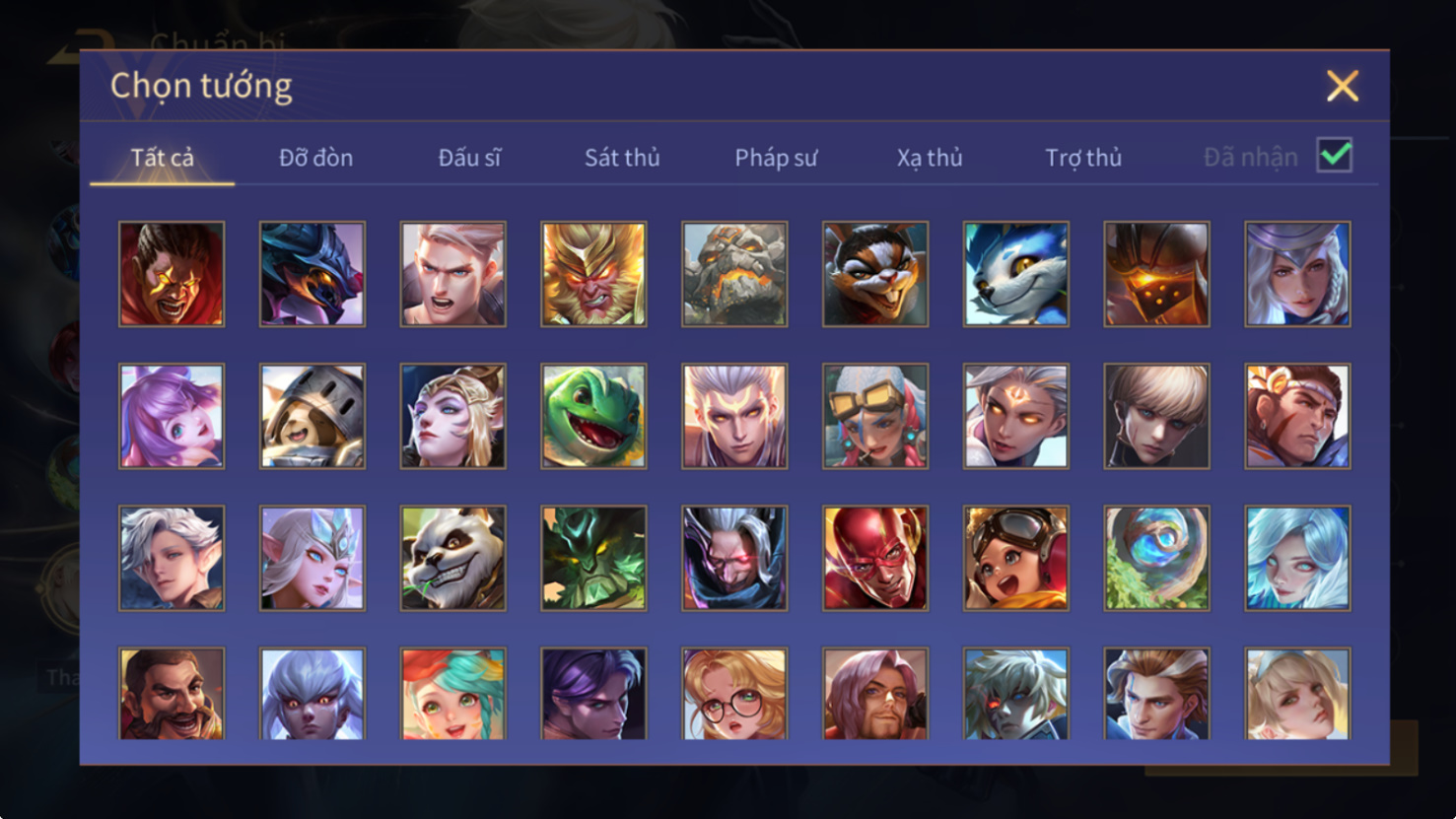Viewport: 1456px width, 819px height.
Task: Choose the rock golem hero portrait
Action: (734, 274)
